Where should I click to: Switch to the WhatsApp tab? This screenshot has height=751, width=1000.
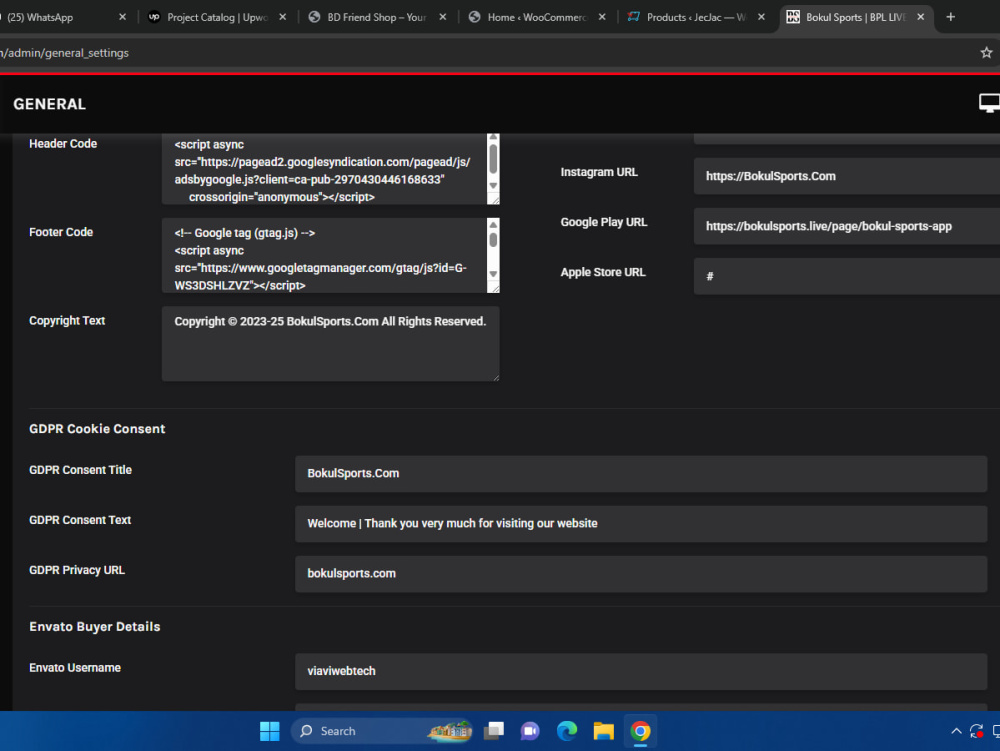tap(55, 17)
